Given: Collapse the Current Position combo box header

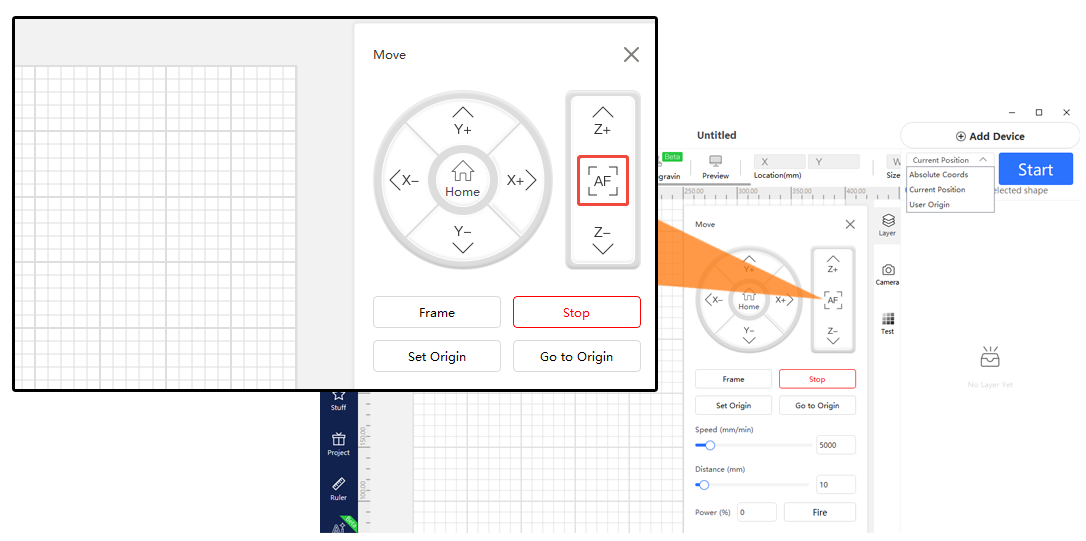Looking at the screenshot, I should (x=950, y=160).
